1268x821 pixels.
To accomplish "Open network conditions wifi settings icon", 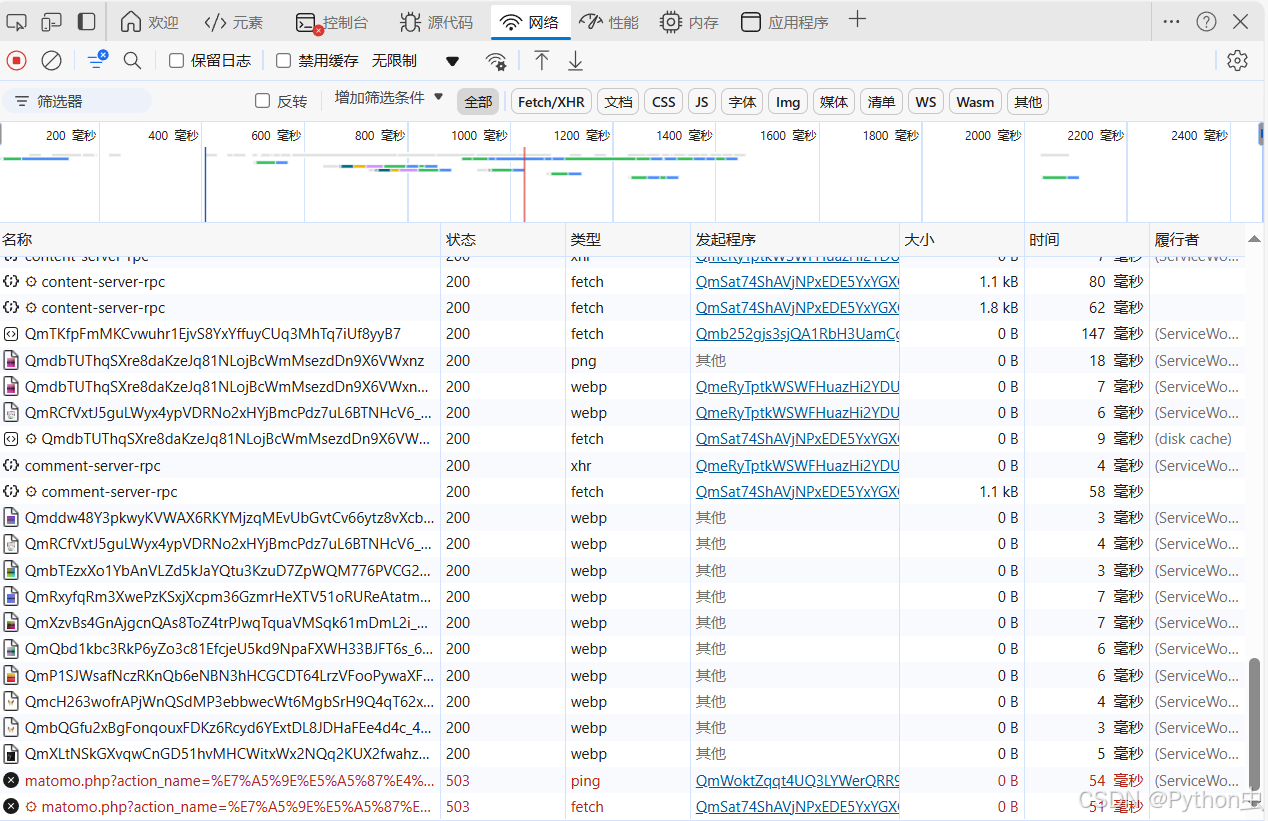I will (496, 61).
